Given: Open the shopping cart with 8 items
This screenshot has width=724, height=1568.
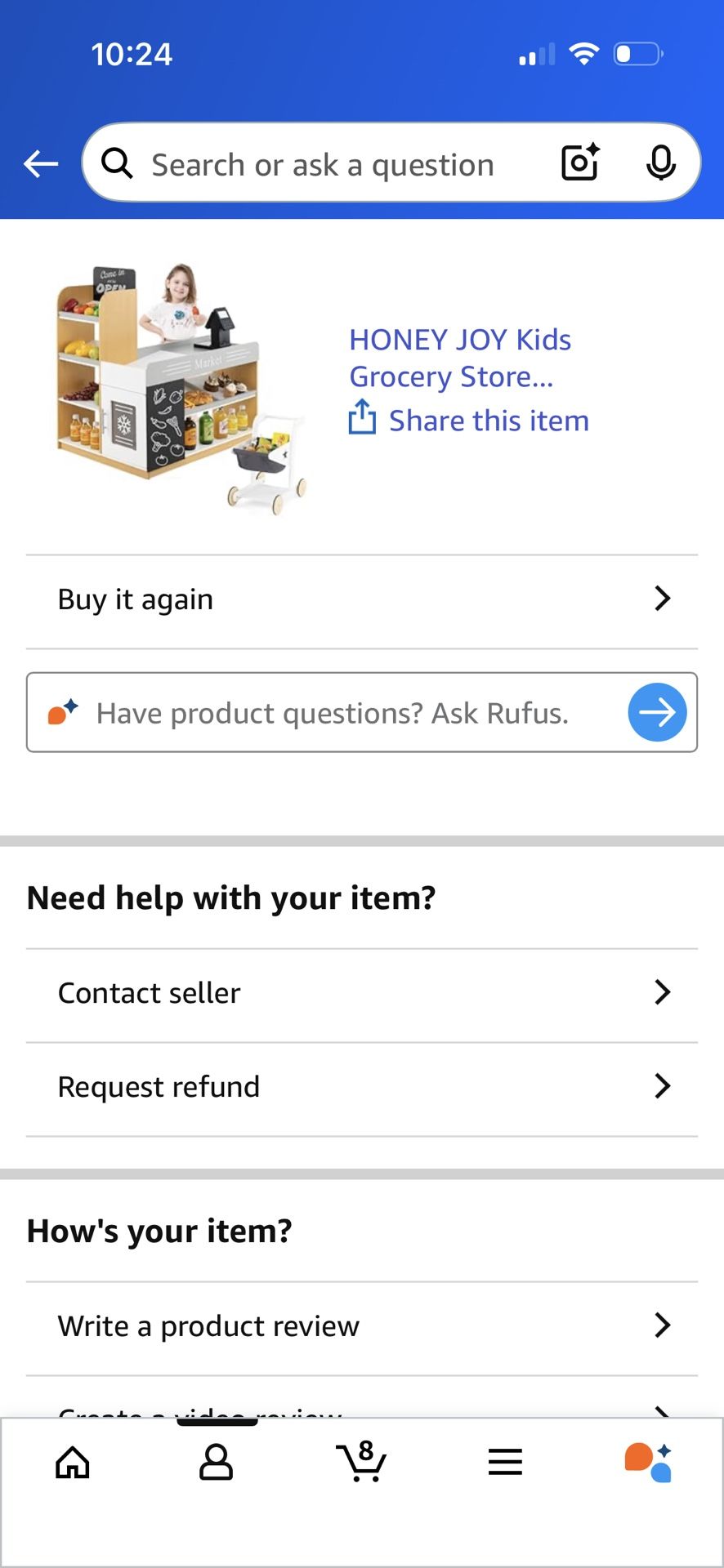Looking at the screenshot, I should click(361, 1461).
